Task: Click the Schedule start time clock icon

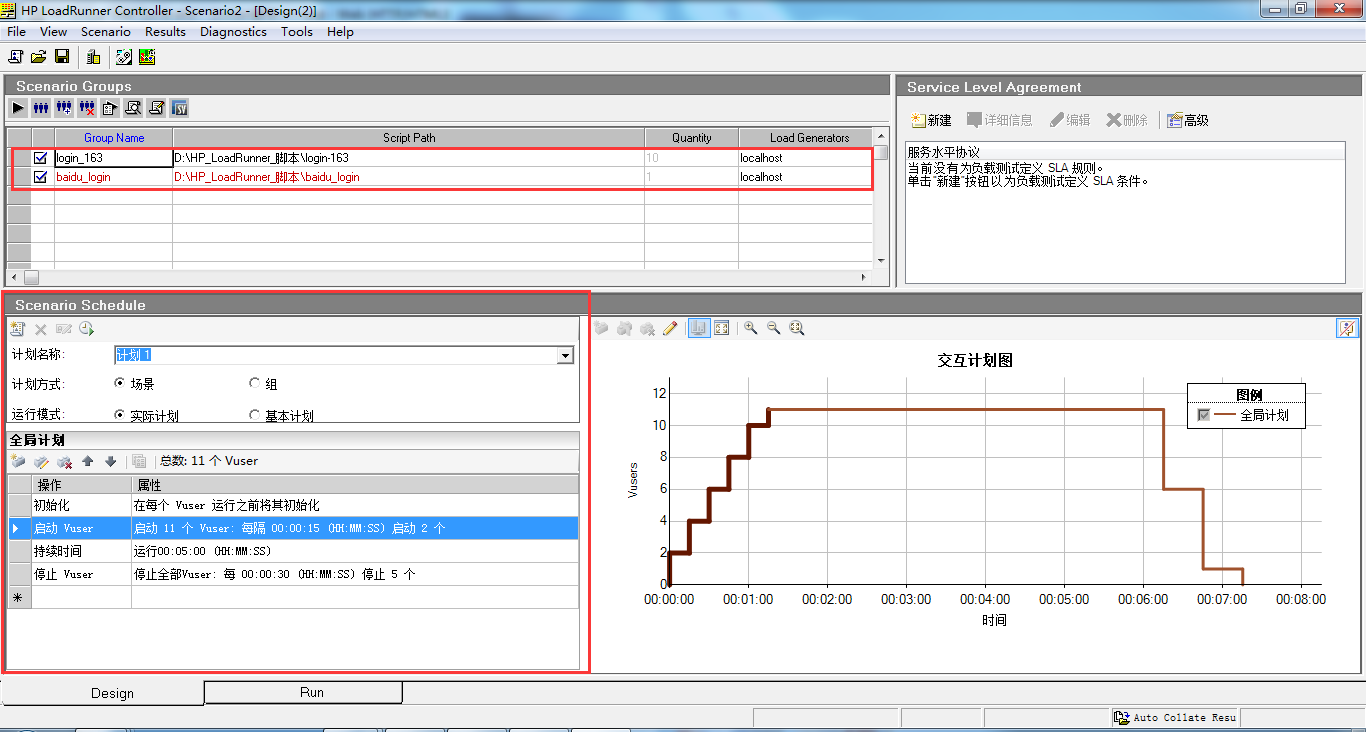Action: 87,329
